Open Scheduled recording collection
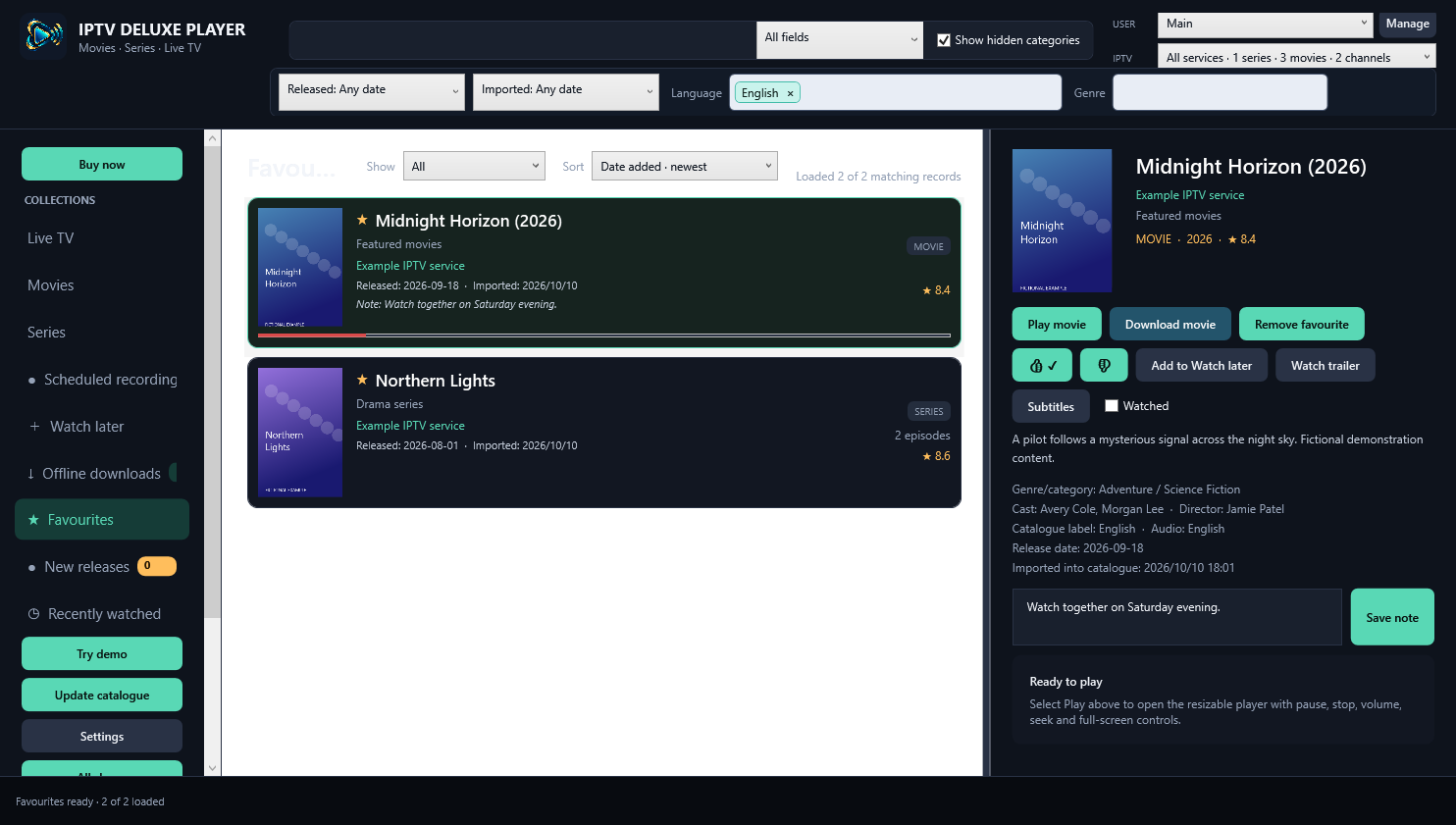The height and width of the screenshot is (825, 1456). 102,380
